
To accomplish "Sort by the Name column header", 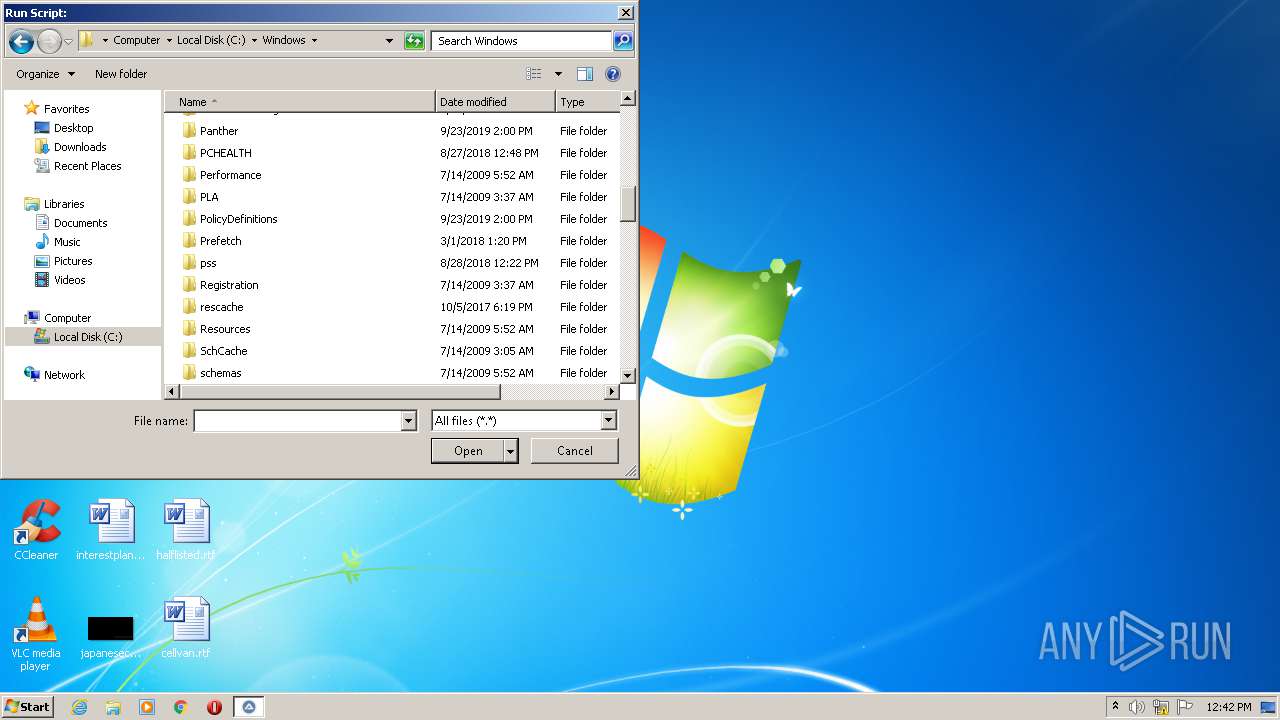I will 300,102.
